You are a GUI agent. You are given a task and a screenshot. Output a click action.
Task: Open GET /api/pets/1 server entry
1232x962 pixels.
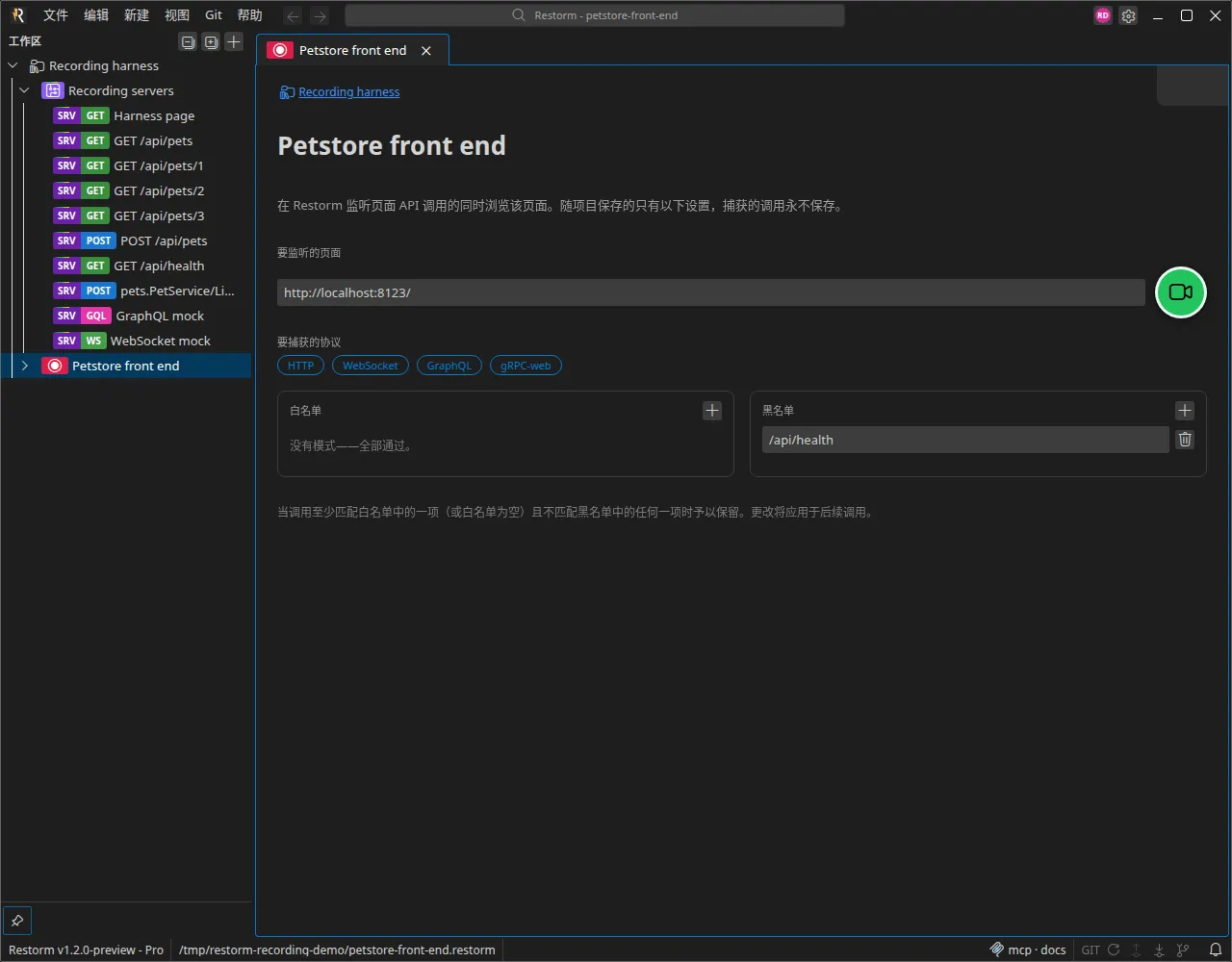tap(126, 165)
